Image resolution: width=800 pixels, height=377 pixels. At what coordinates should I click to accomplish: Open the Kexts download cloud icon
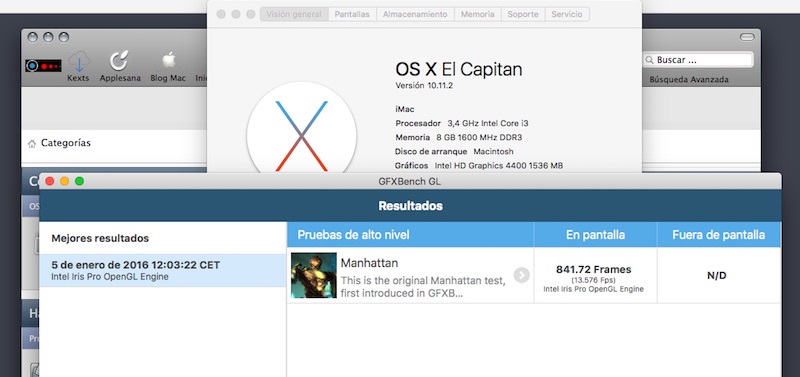point(79,62)
